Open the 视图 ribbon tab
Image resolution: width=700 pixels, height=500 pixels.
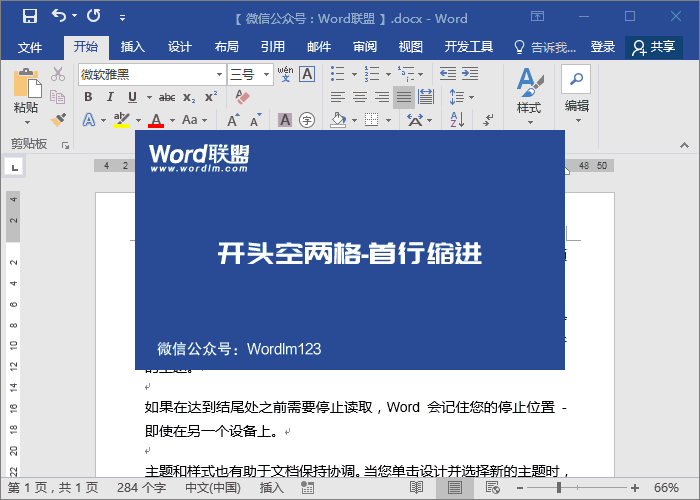(411, 47)
